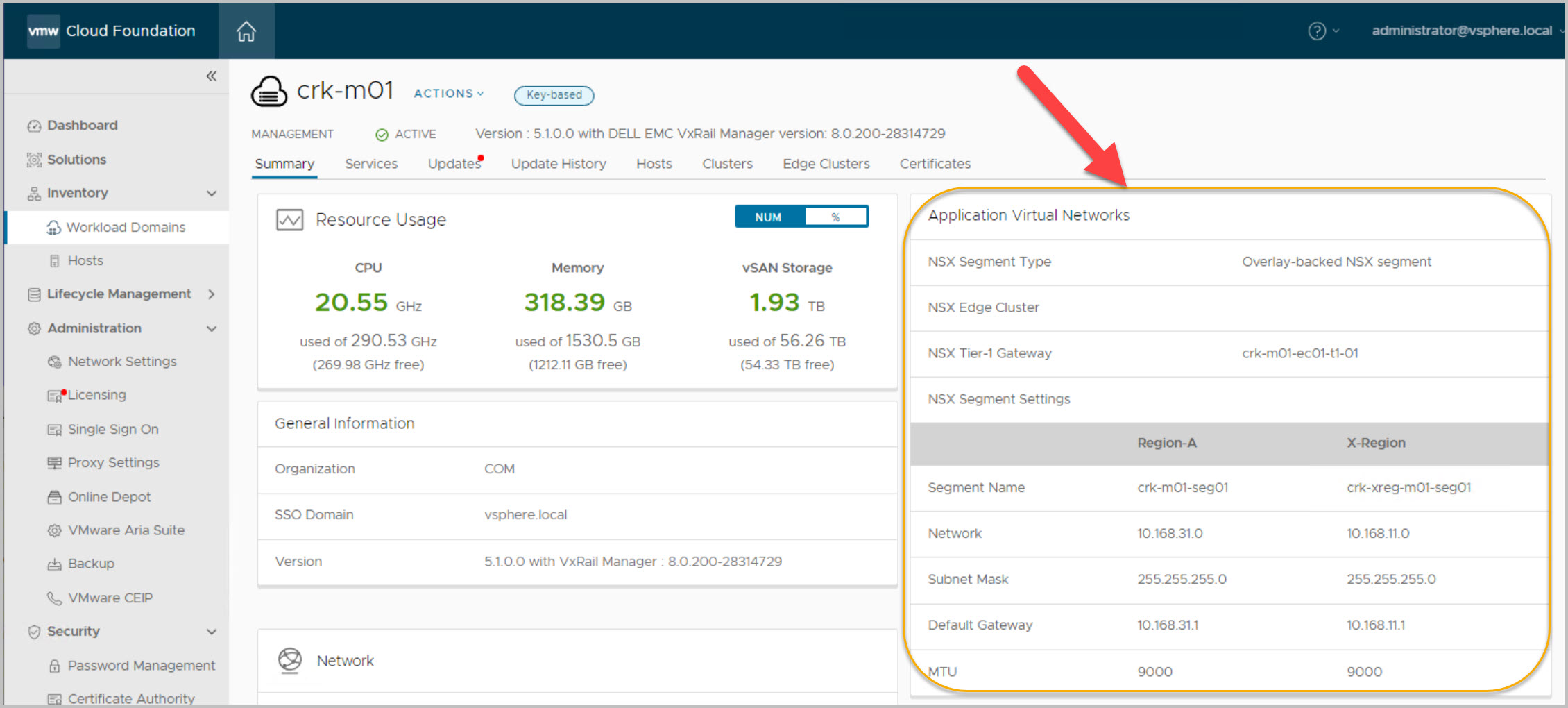Switch resource usage to NUM view
Screen dimensions: 1568x708
click(769, 217)
